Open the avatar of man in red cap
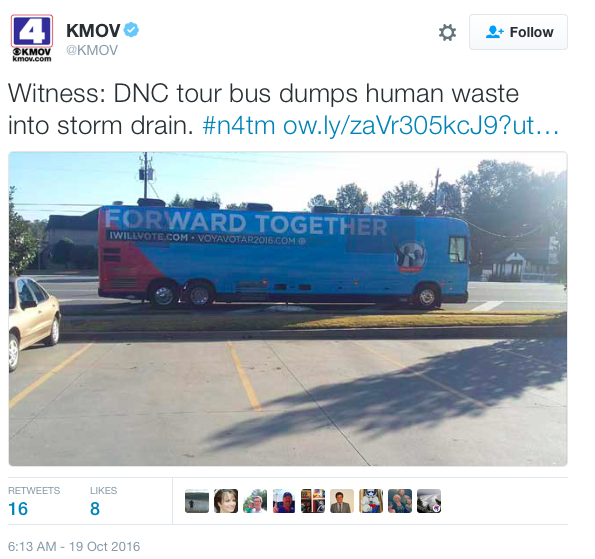 click(284, 501)
